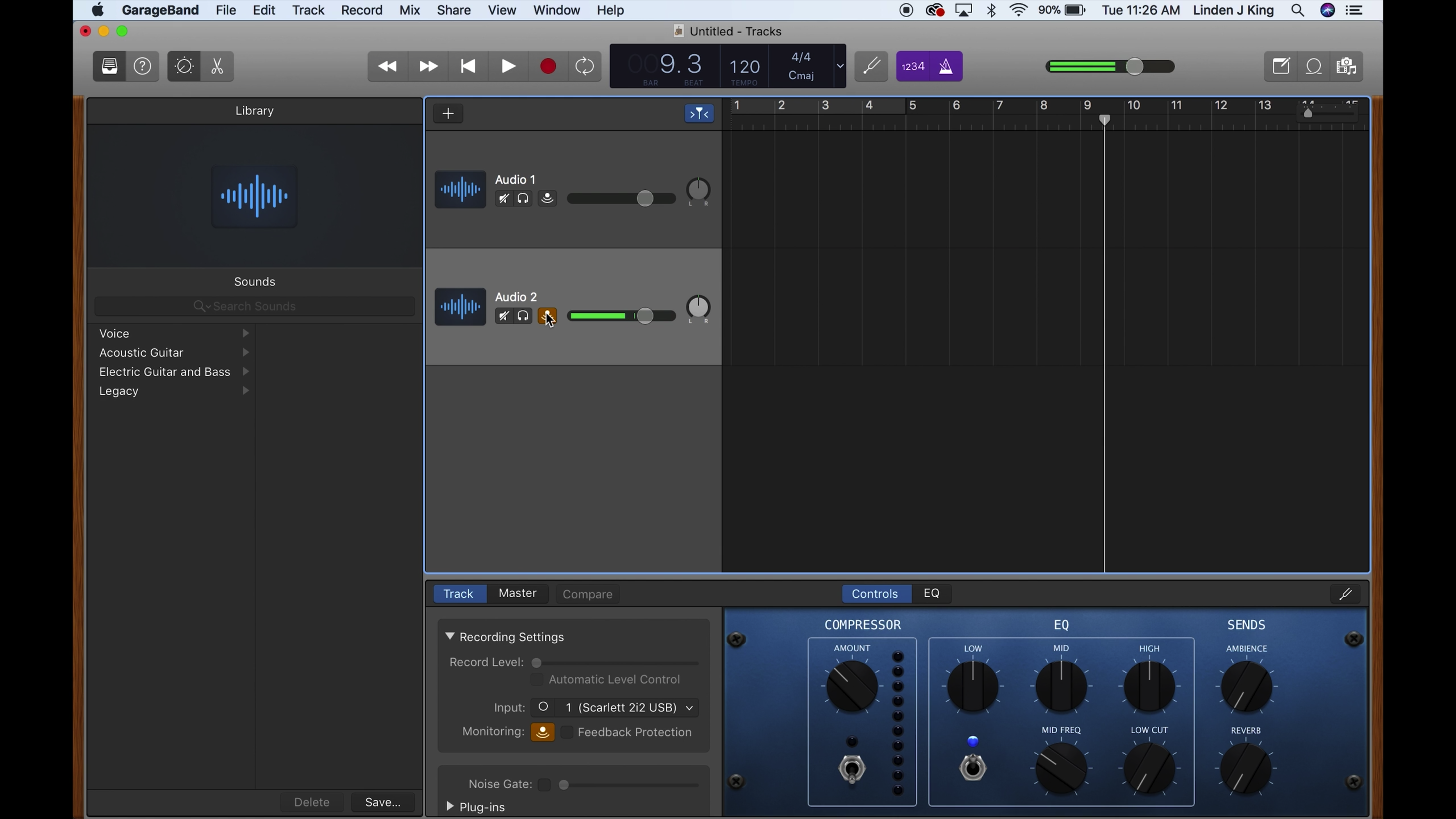Open the Mix menu
Screen dimensions: 1456x819
pyautogui.click(x=409, y=10)
